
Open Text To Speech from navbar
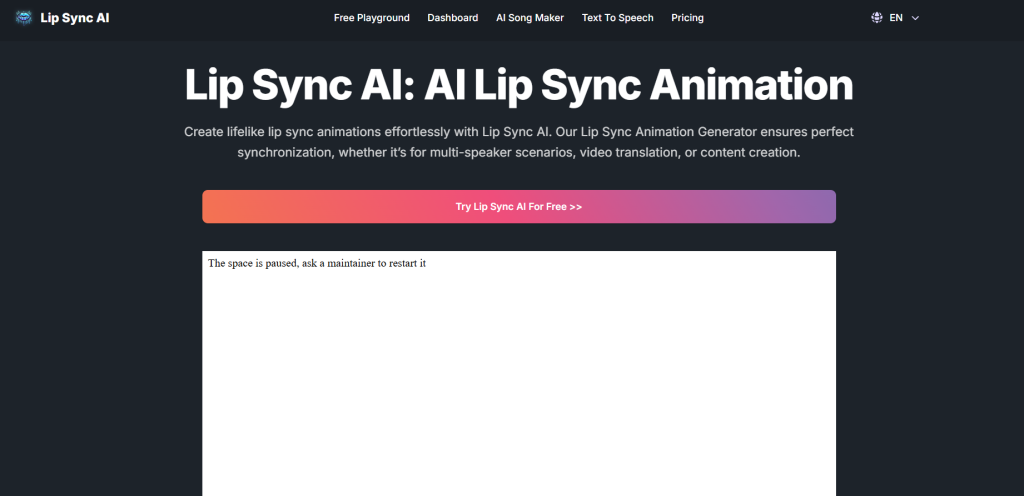[x=617, y=18]
